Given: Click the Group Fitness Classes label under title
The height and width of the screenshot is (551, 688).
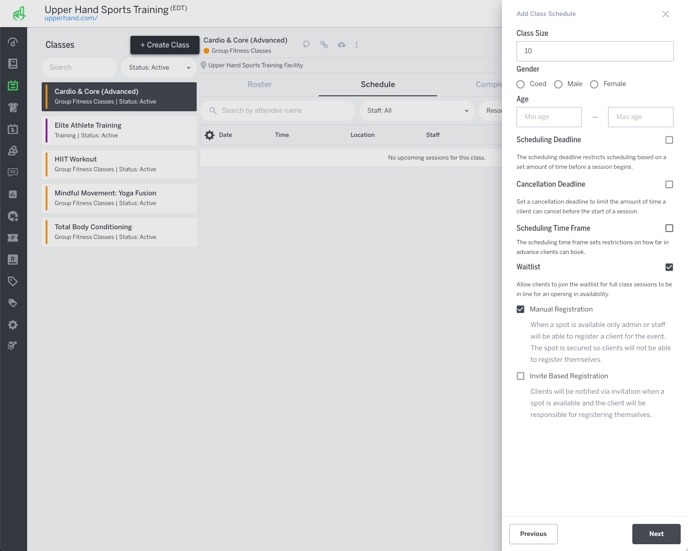Looking at the screenshot, I should pyautogui.click(x=241, y=51).
